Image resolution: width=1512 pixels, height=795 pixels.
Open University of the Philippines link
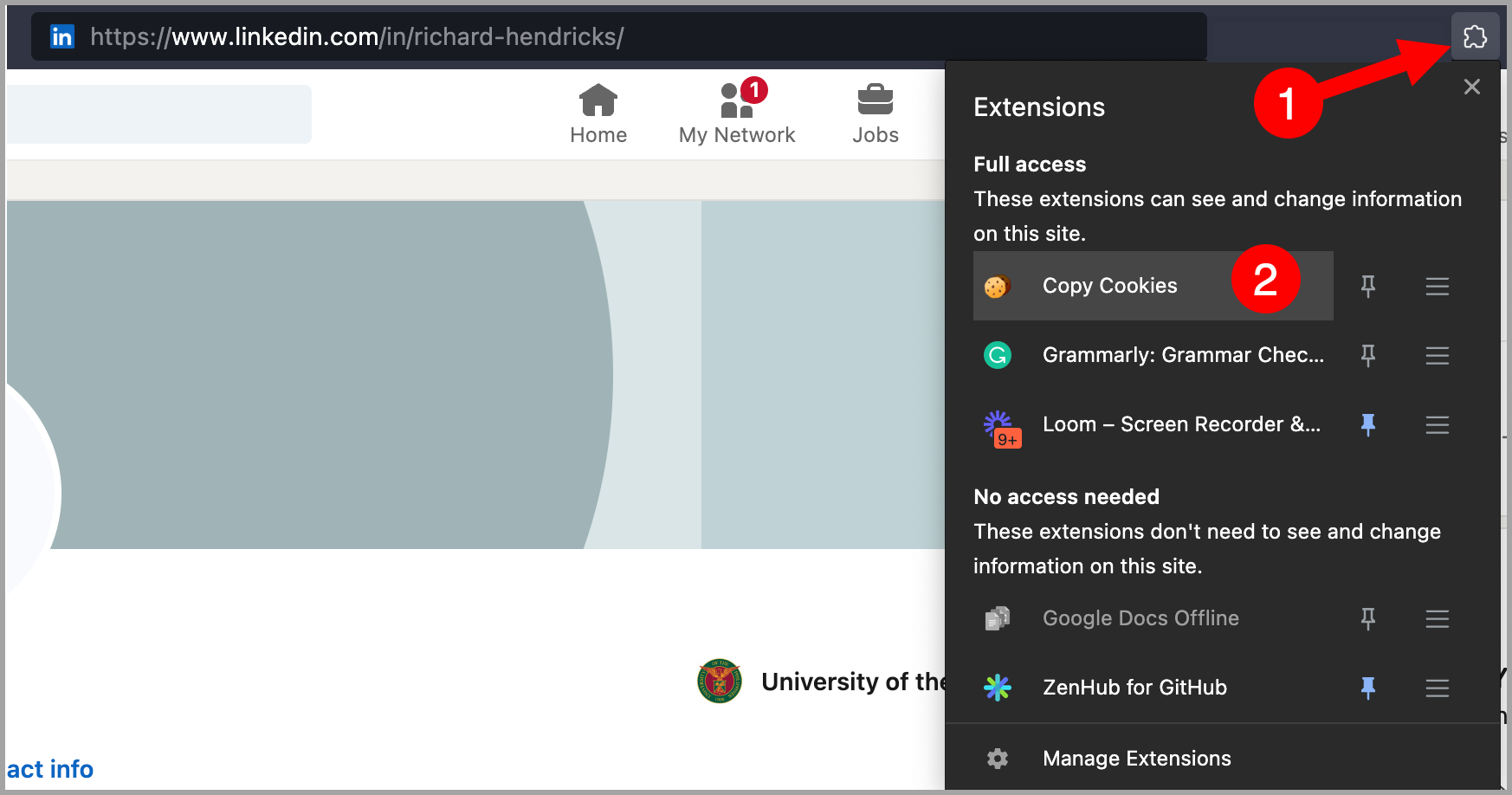(x=853, y=682)
